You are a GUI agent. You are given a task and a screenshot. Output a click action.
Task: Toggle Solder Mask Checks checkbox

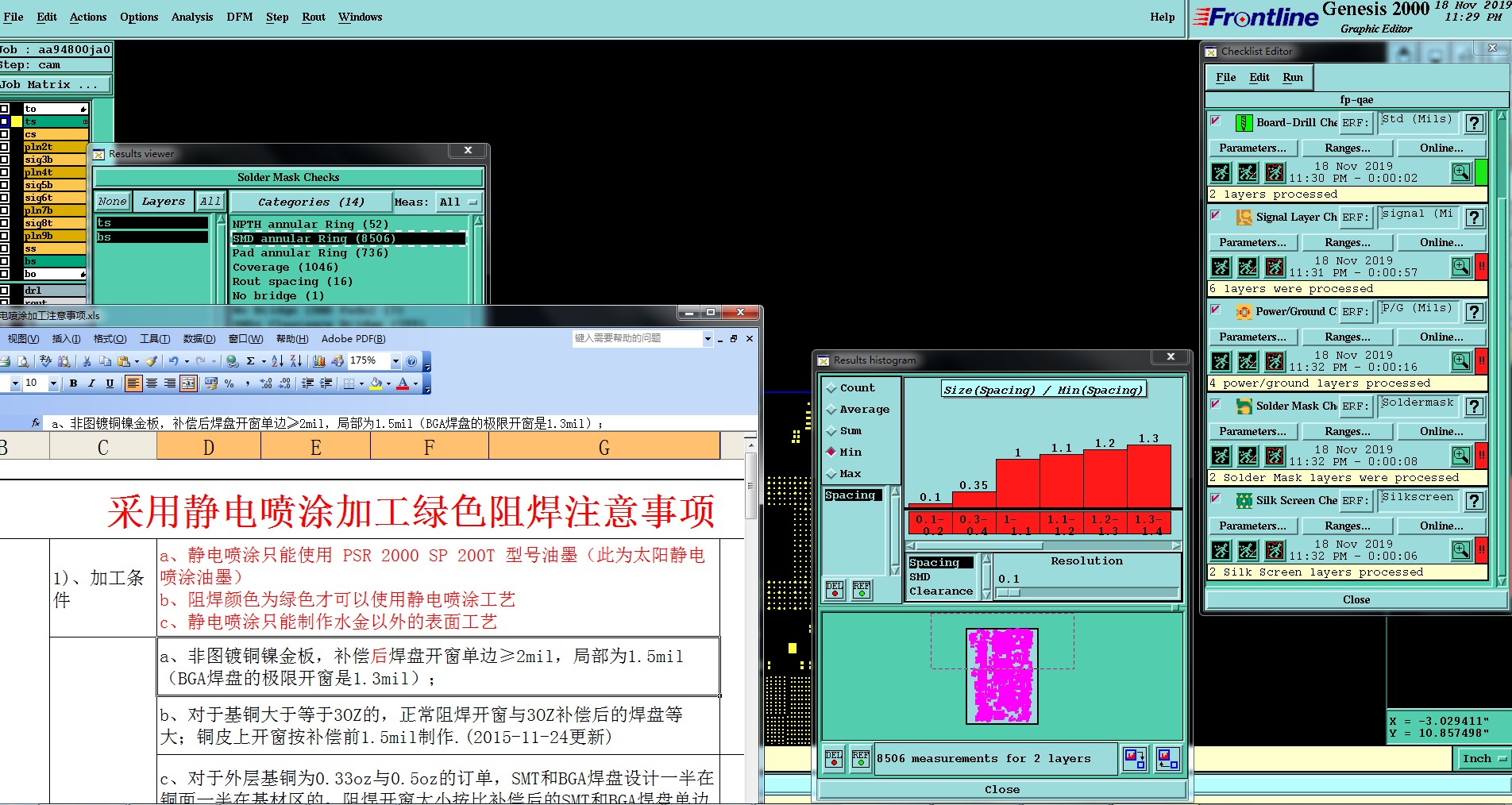[1216, 404]
